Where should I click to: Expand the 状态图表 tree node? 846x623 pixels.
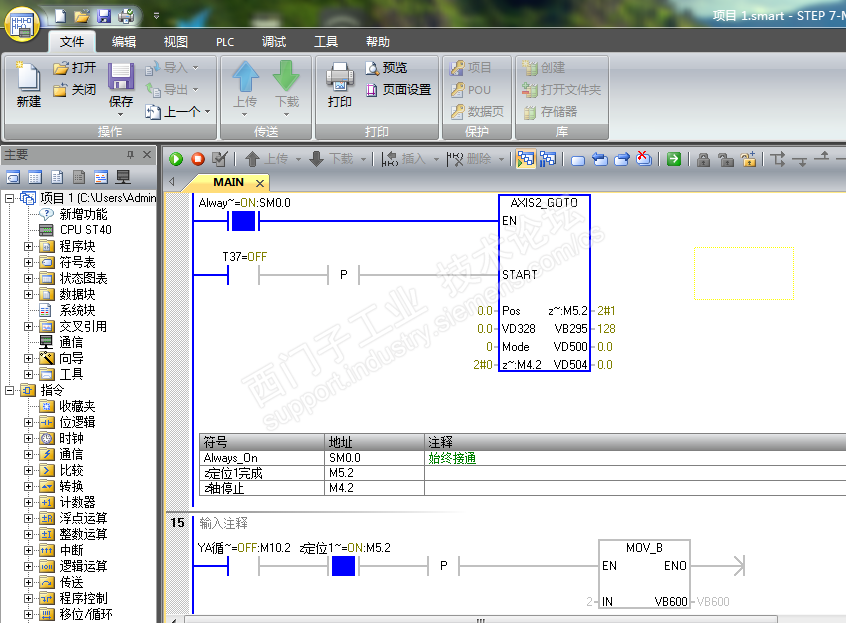[28, 278]
